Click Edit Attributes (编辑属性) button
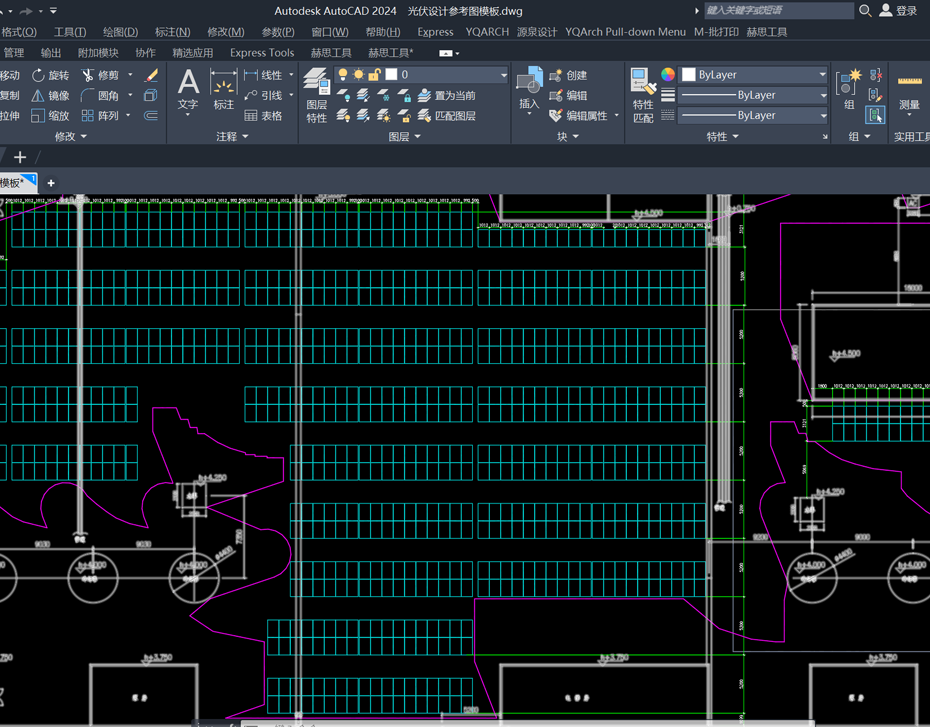 click(x=578, y=116)
